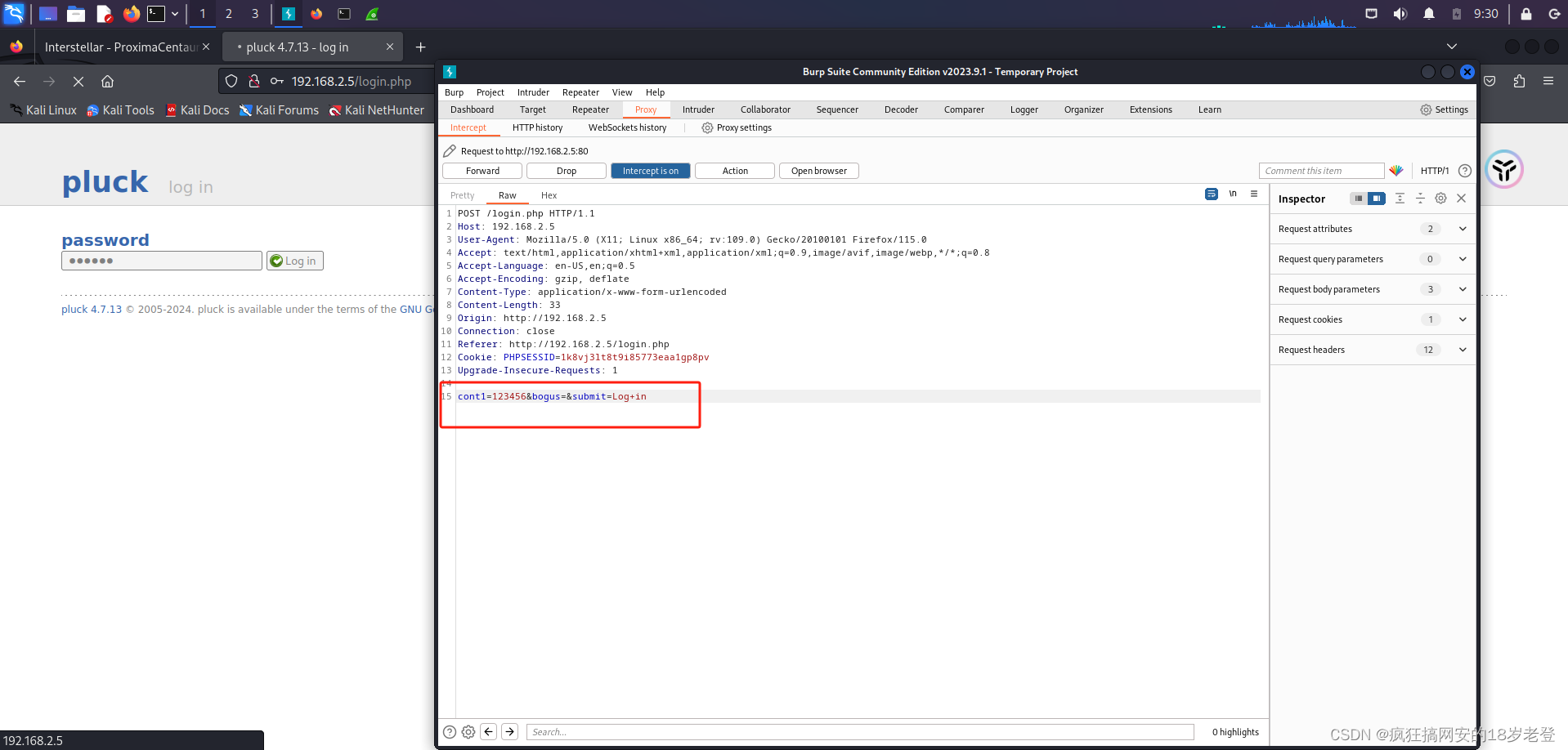
Task: Switch to workspace 2
Action: pos(229,14)
